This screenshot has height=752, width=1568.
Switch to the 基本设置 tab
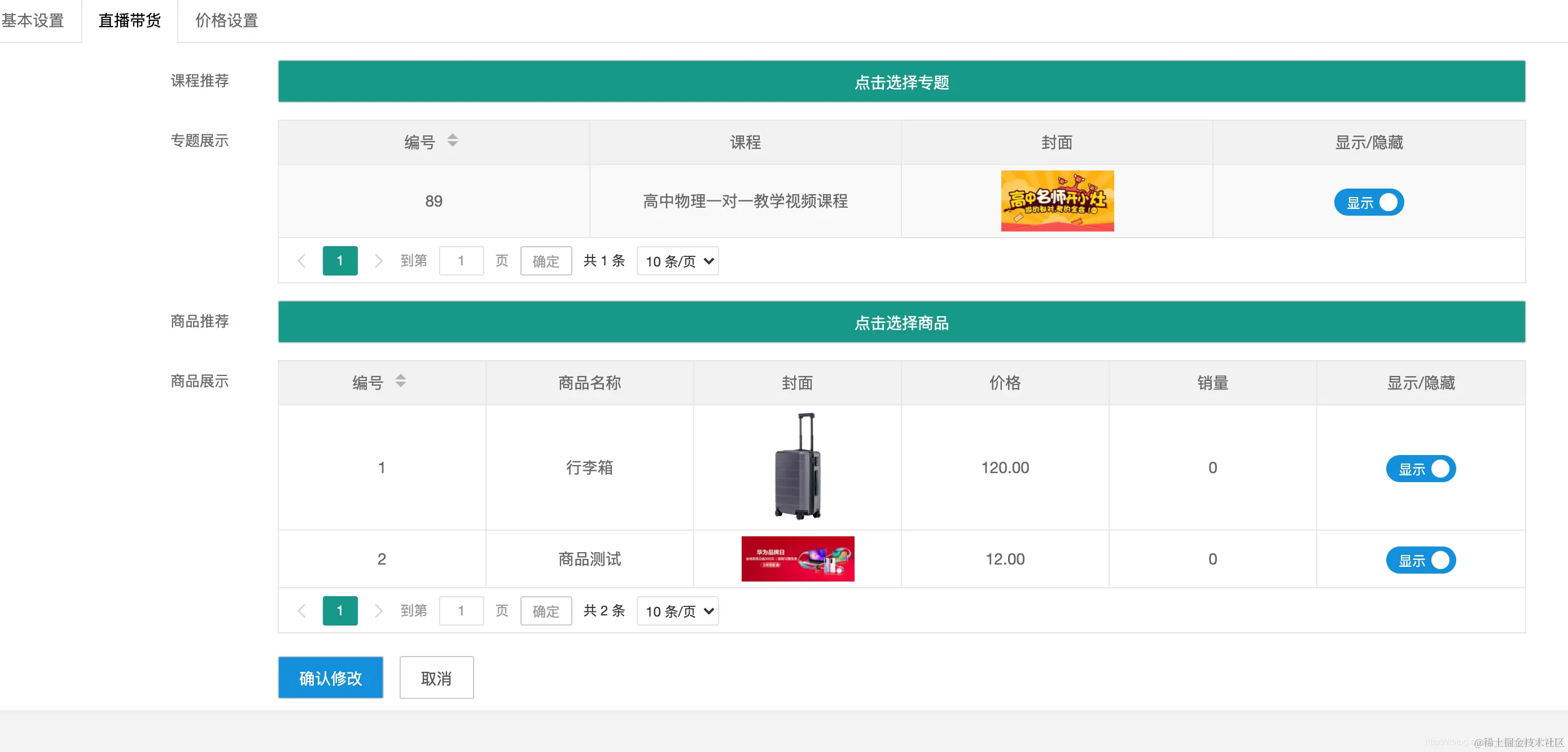[33, 21]
